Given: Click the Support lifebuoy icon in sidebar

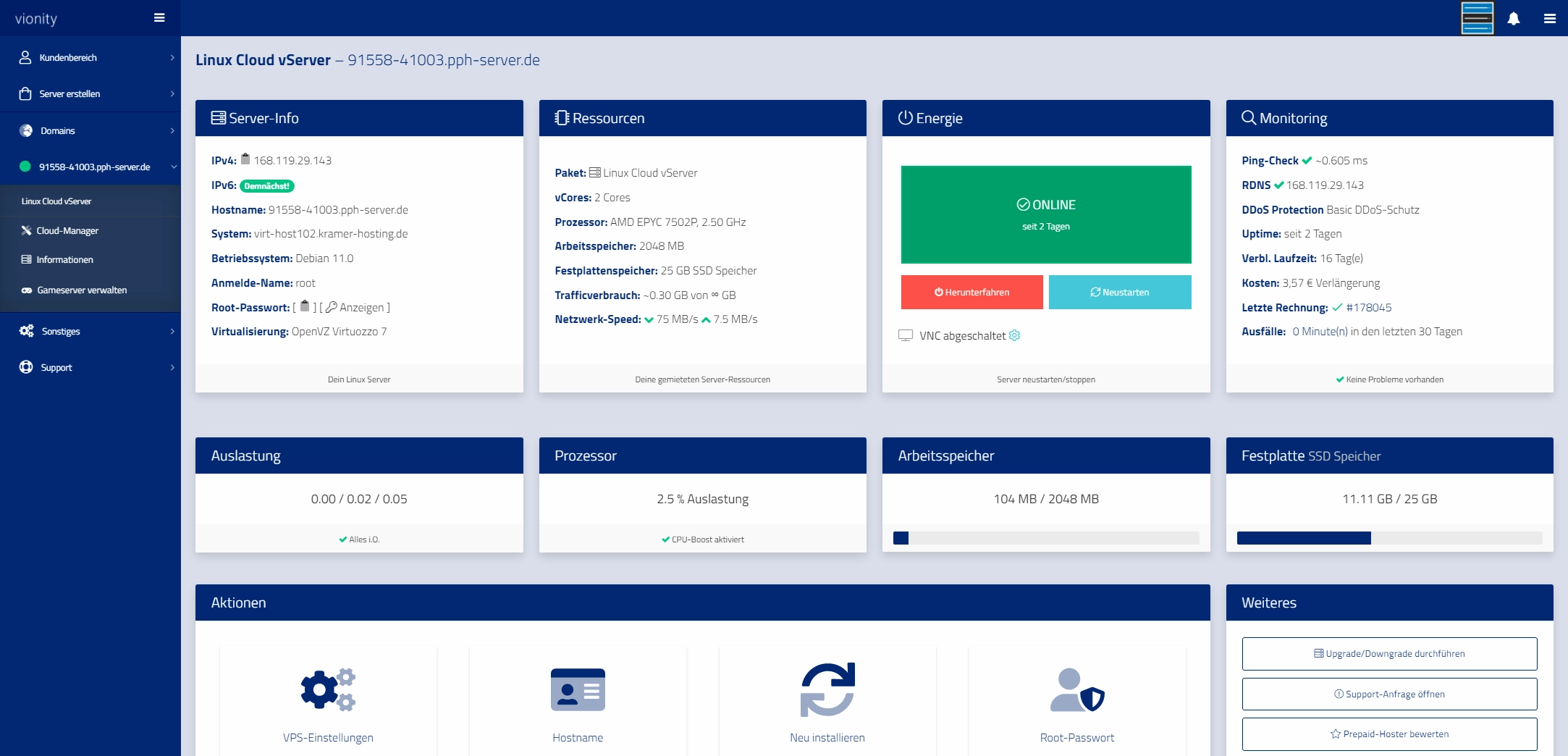Looking at the screenshot, I should (26, 367).
